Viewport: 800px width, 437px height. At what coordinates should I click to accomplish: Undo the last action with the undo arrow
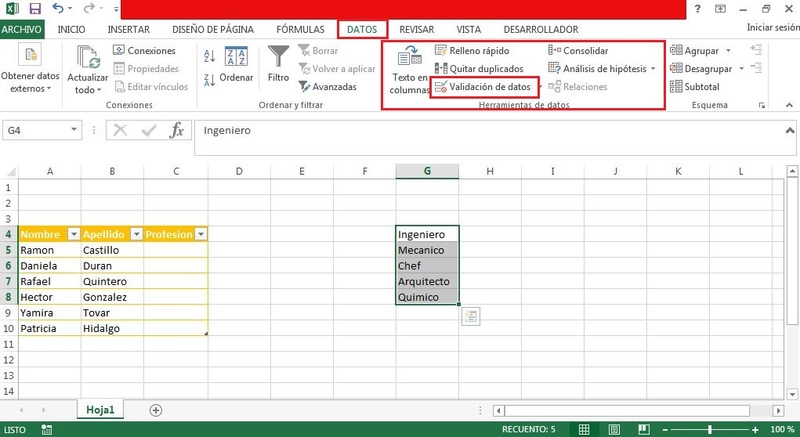pos(58,8)
